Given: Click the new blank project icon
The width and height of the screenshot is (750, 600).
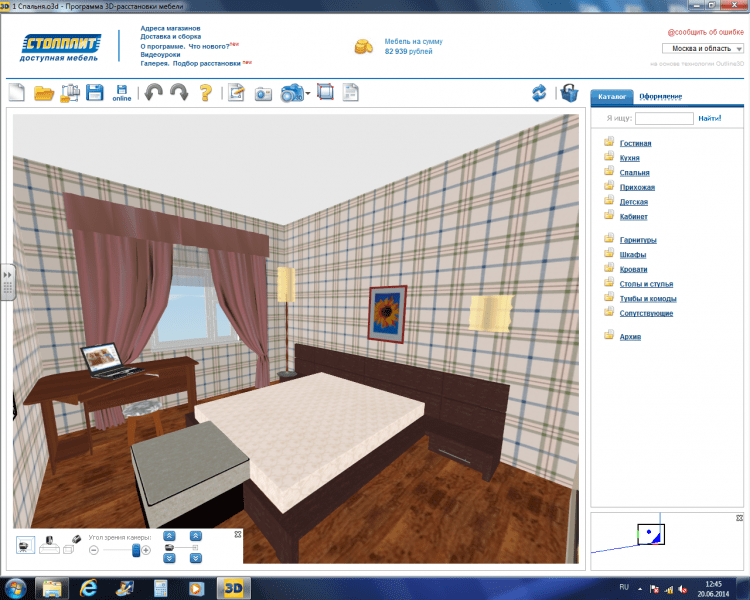Looking at the screenshot, I should 17,93.
